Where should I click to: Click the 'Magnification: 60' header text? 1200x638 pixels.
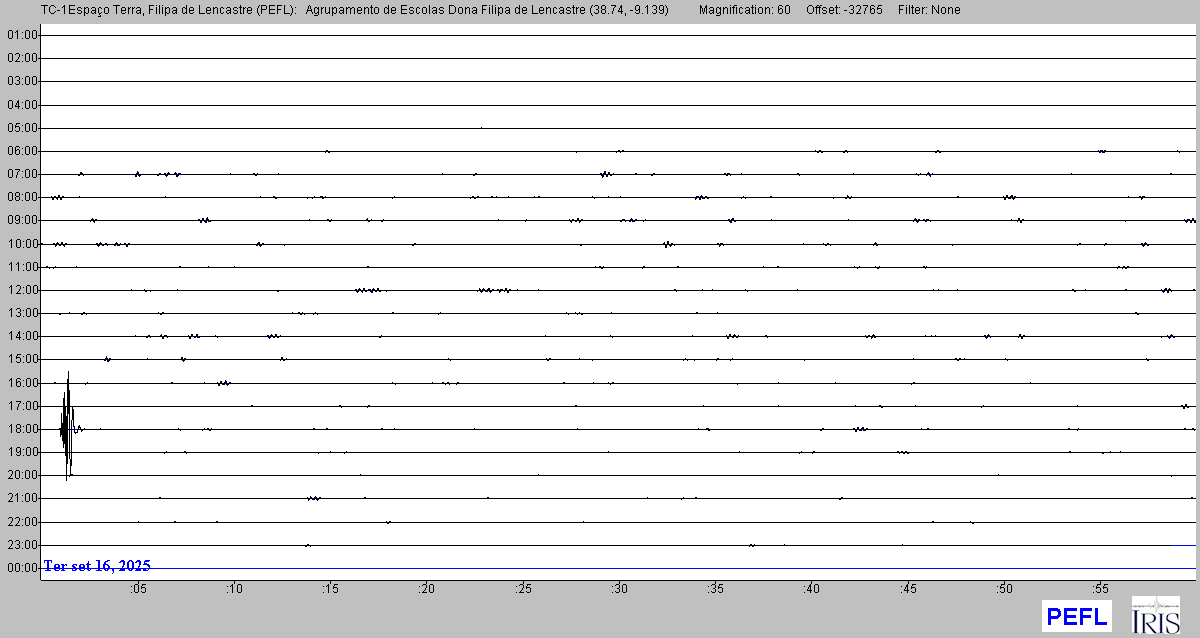(744, 10)
